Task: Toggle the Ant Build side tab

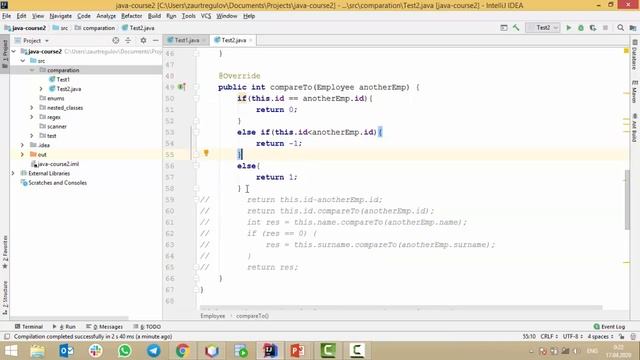Action: (635, 128)
